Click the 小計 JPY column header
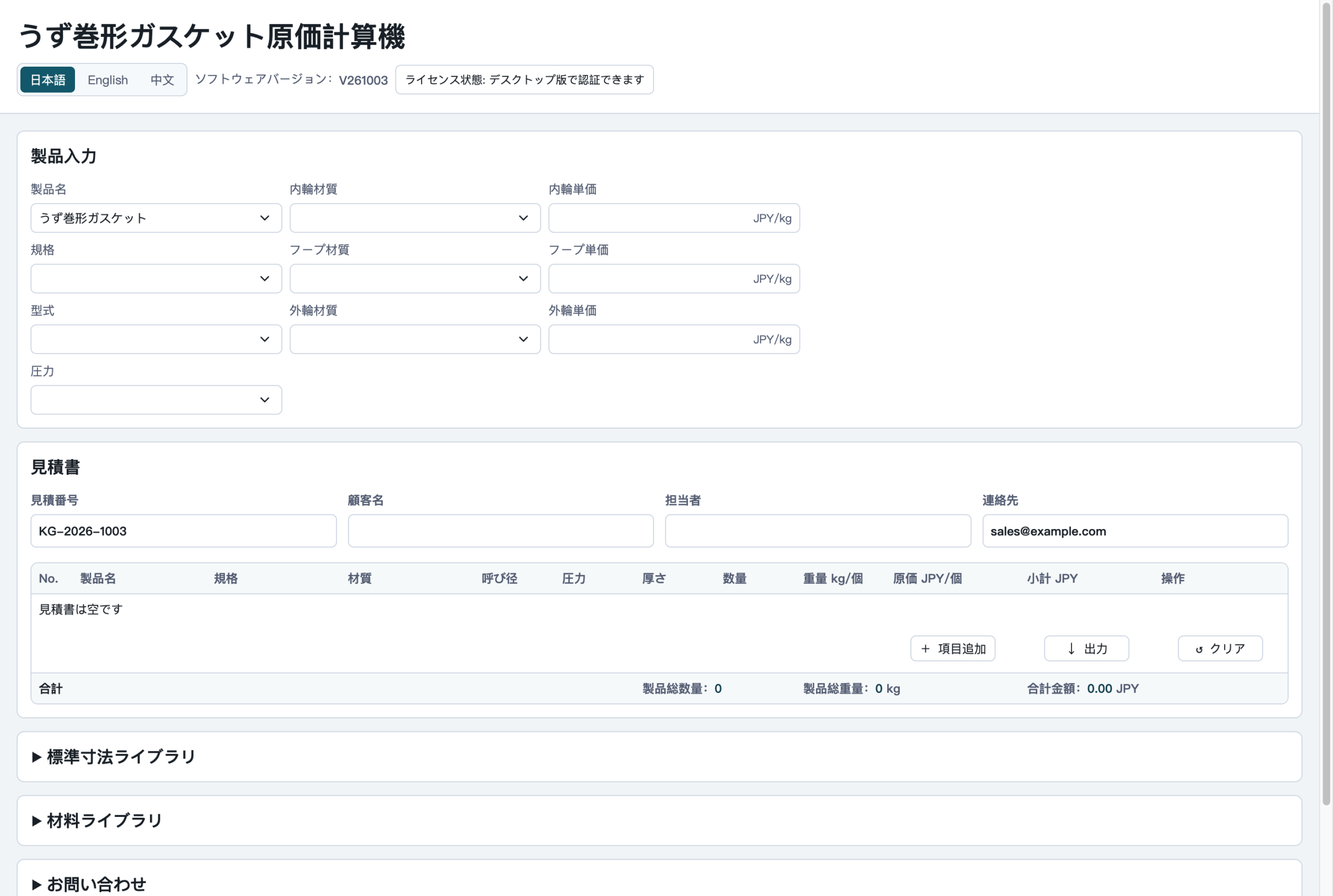 1052,578
